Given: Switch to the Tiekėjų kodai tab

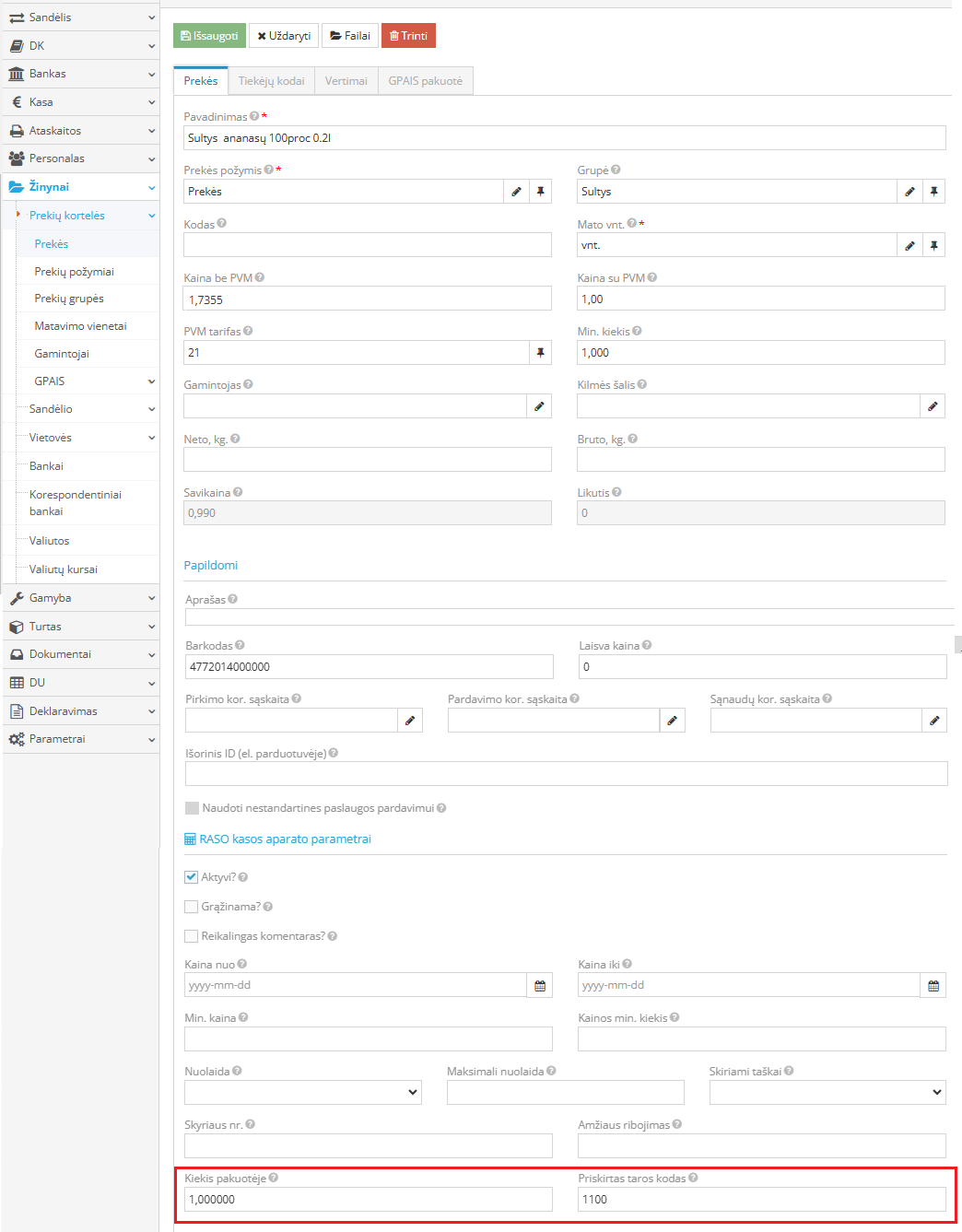Looking at the screenshot, I should coord(271,81).
